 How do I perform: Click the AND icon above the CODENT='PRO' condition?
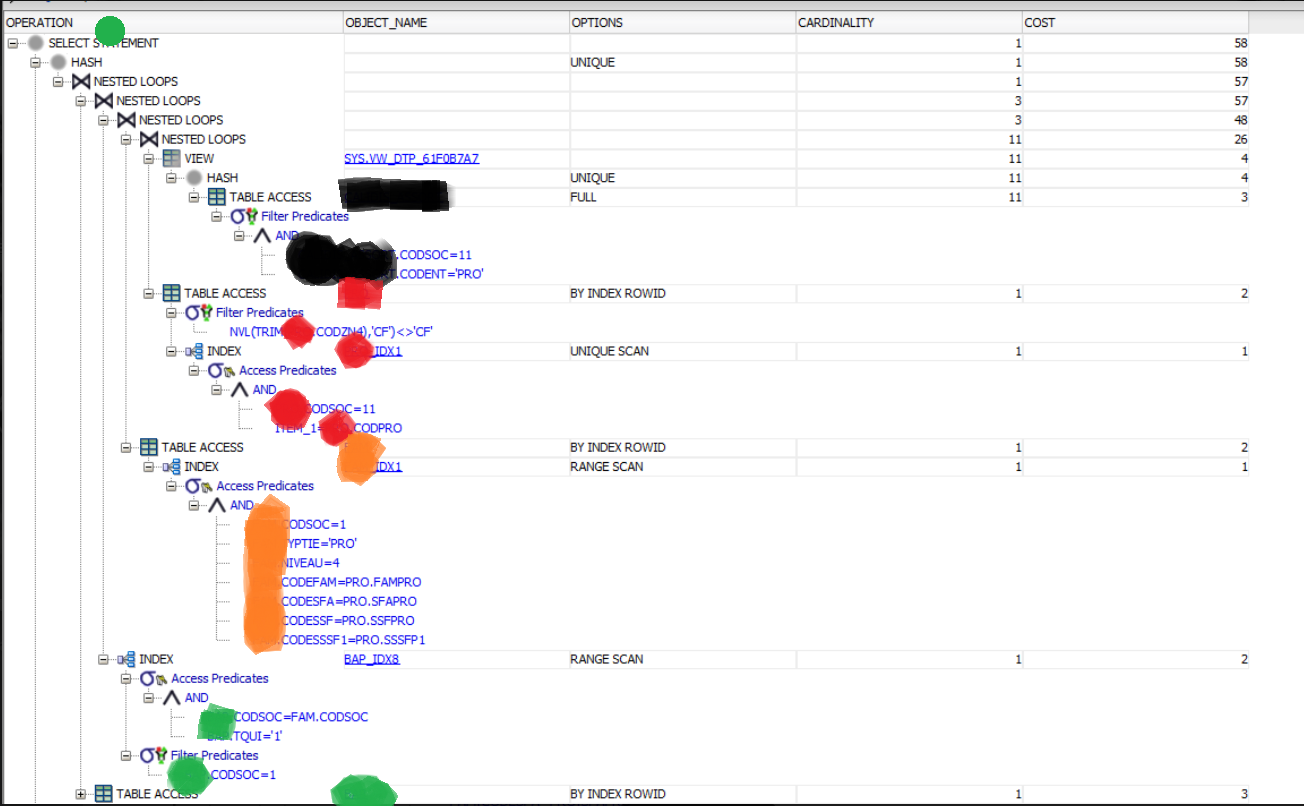point(263,236)
